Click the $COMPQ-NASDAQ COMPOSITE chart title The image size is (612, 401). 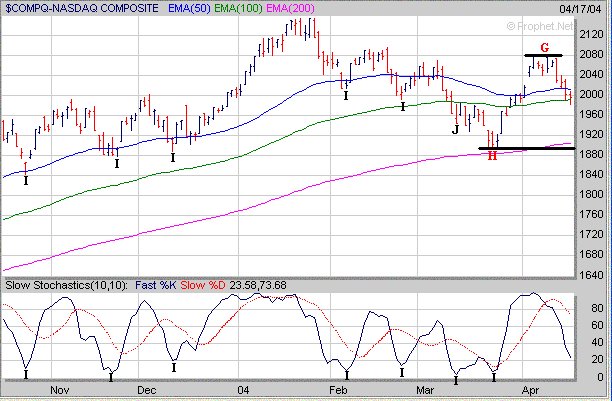(82, 8)
